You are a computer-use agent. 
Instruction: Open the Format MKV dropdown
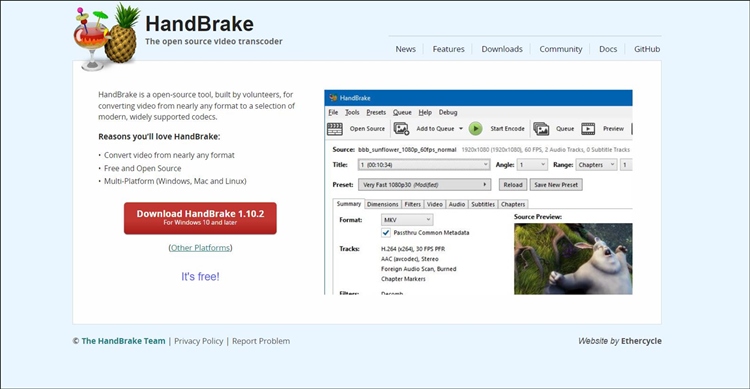407,220
